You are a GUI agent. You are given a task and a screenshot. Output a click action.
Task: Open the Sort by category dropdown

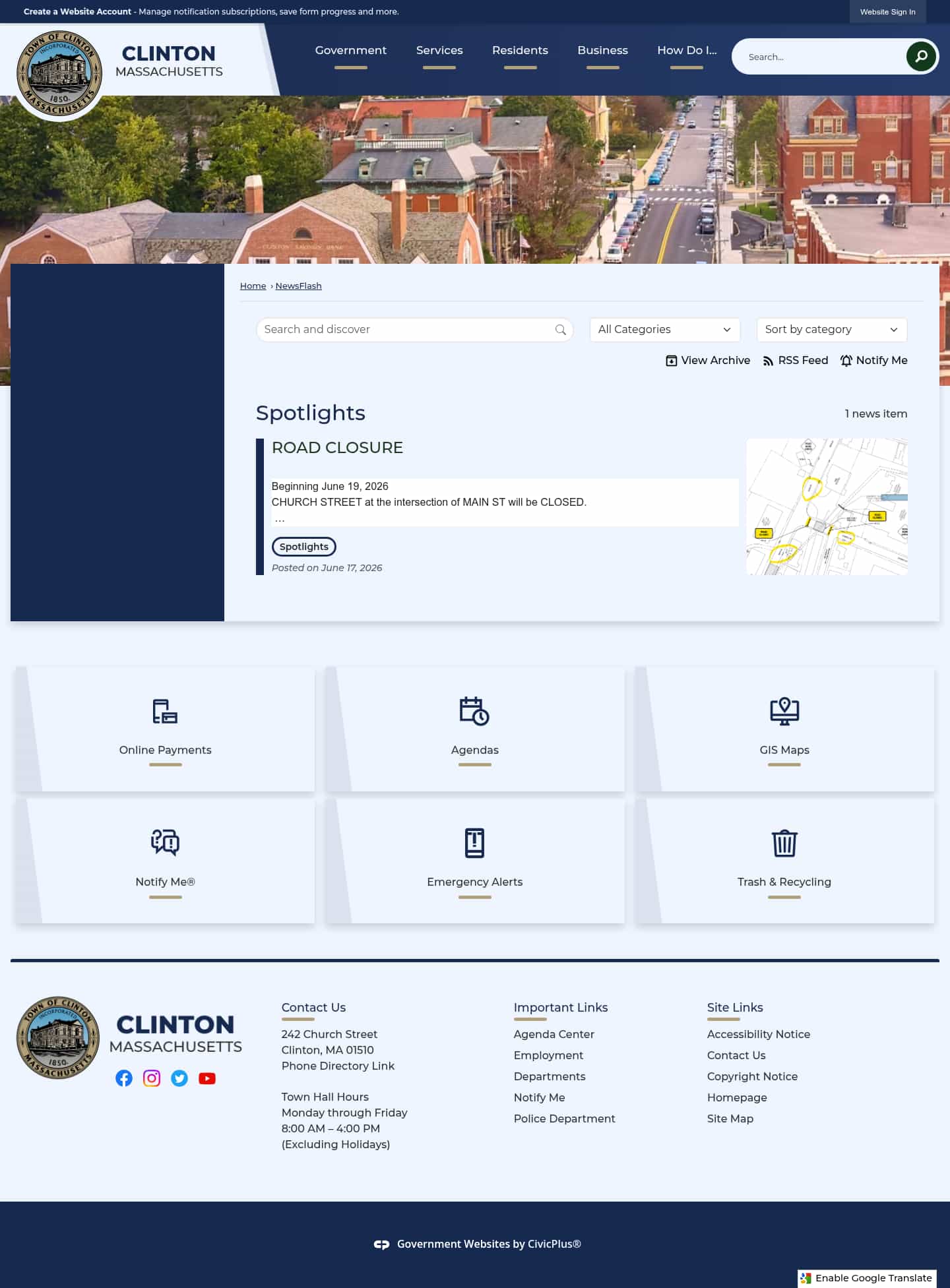point(832,330)
